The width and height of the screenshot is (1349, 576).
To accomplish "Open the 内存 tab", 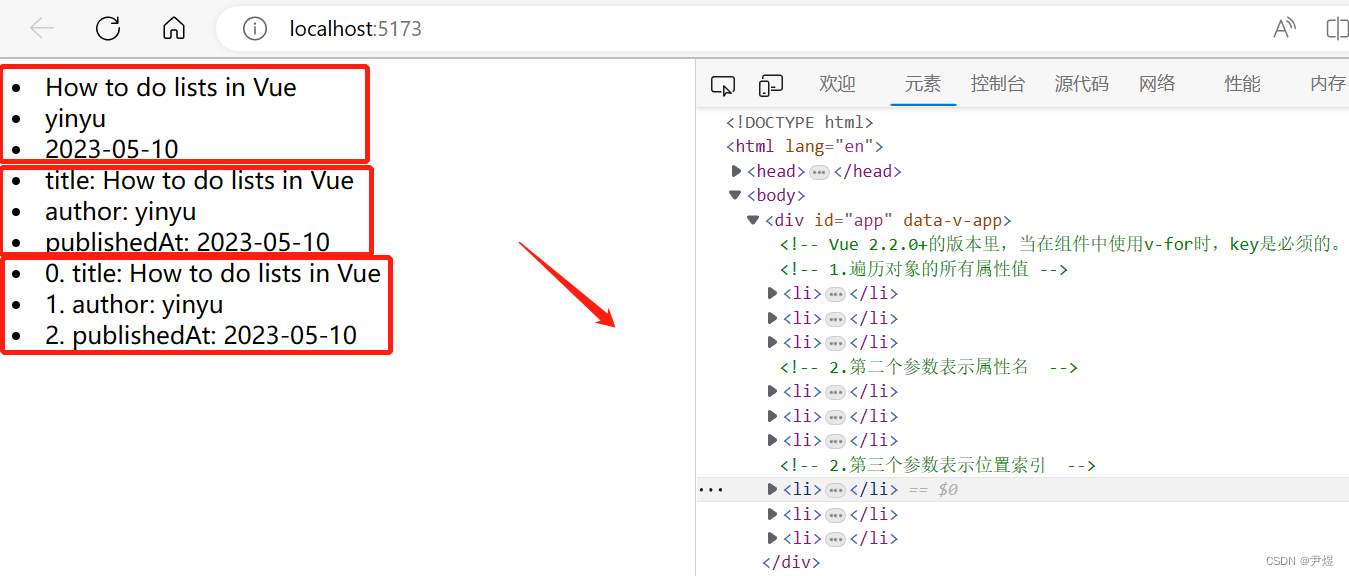I will (x=1328, y=84).
